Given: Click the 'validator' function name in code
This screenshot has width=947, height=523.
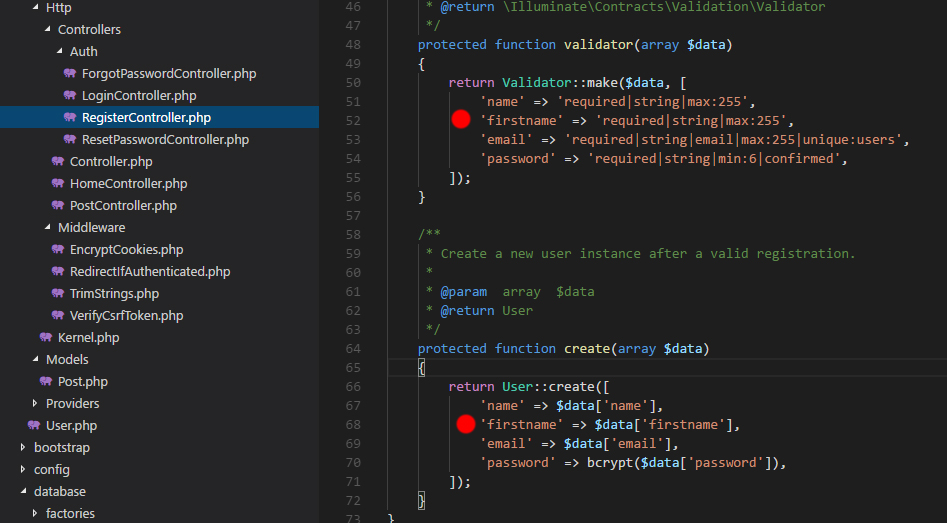Looking at the screenshot, I should click(599, 45).
